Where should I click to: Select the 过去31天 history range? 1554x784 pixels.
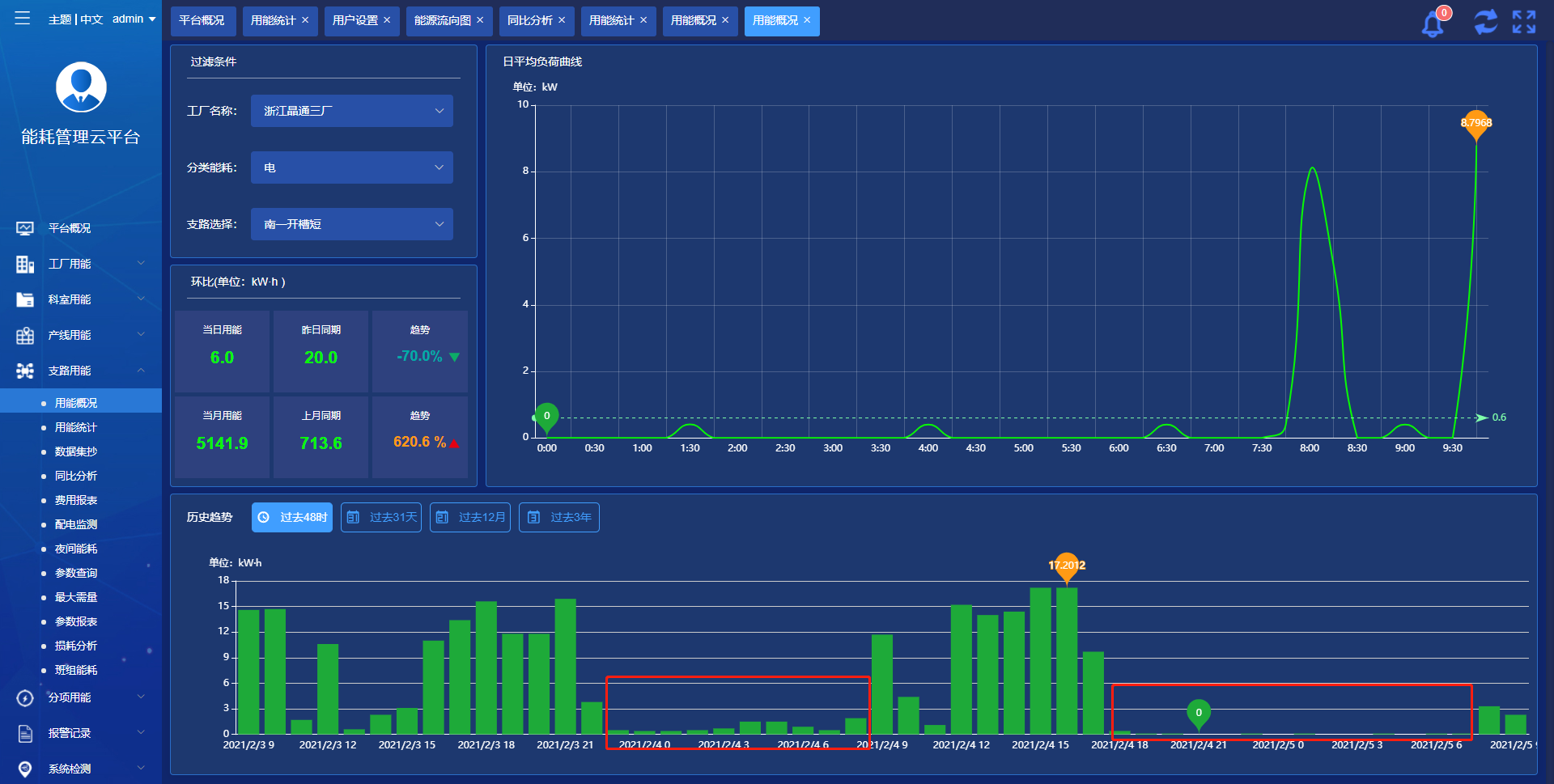(381, 517)
